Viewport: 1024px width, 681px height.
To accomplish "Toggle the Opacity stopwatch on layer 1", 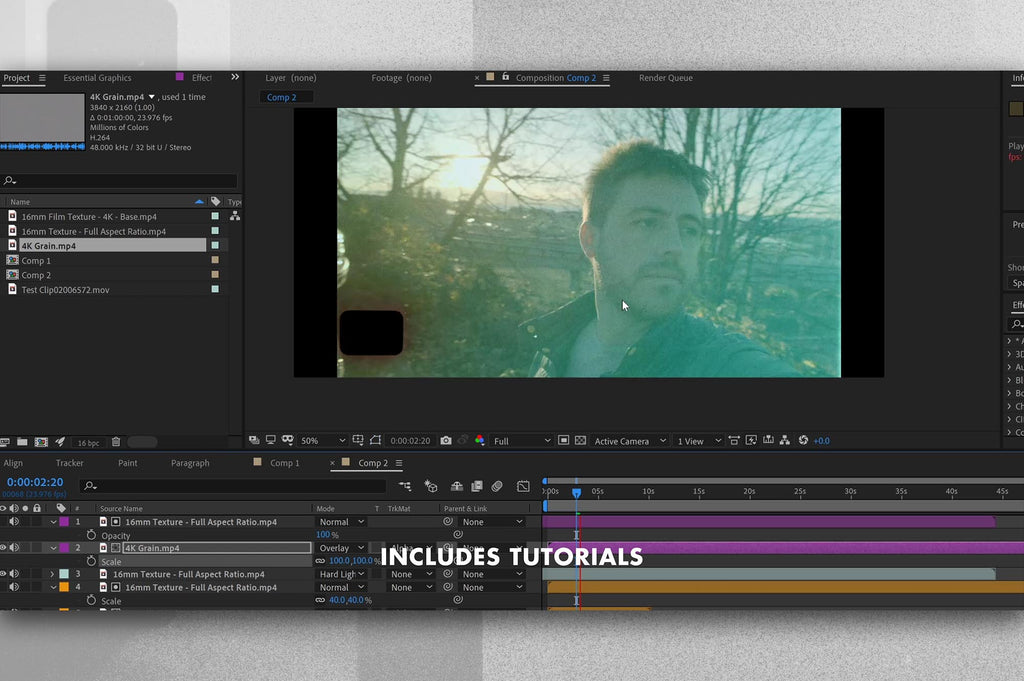I will 91,535.
